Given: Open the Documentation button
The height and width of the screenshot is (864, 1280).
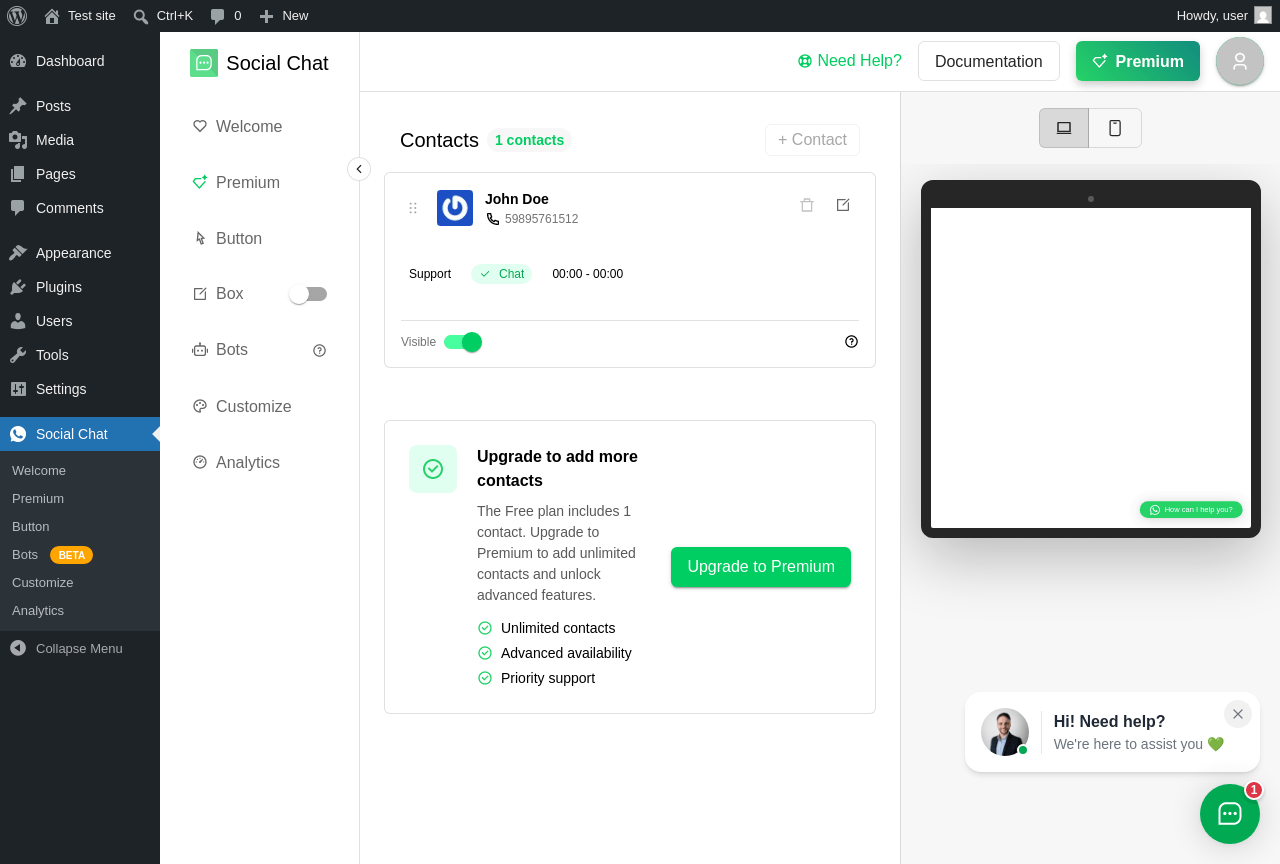Looking at the screenshot, I should click(x=989, y=61).
